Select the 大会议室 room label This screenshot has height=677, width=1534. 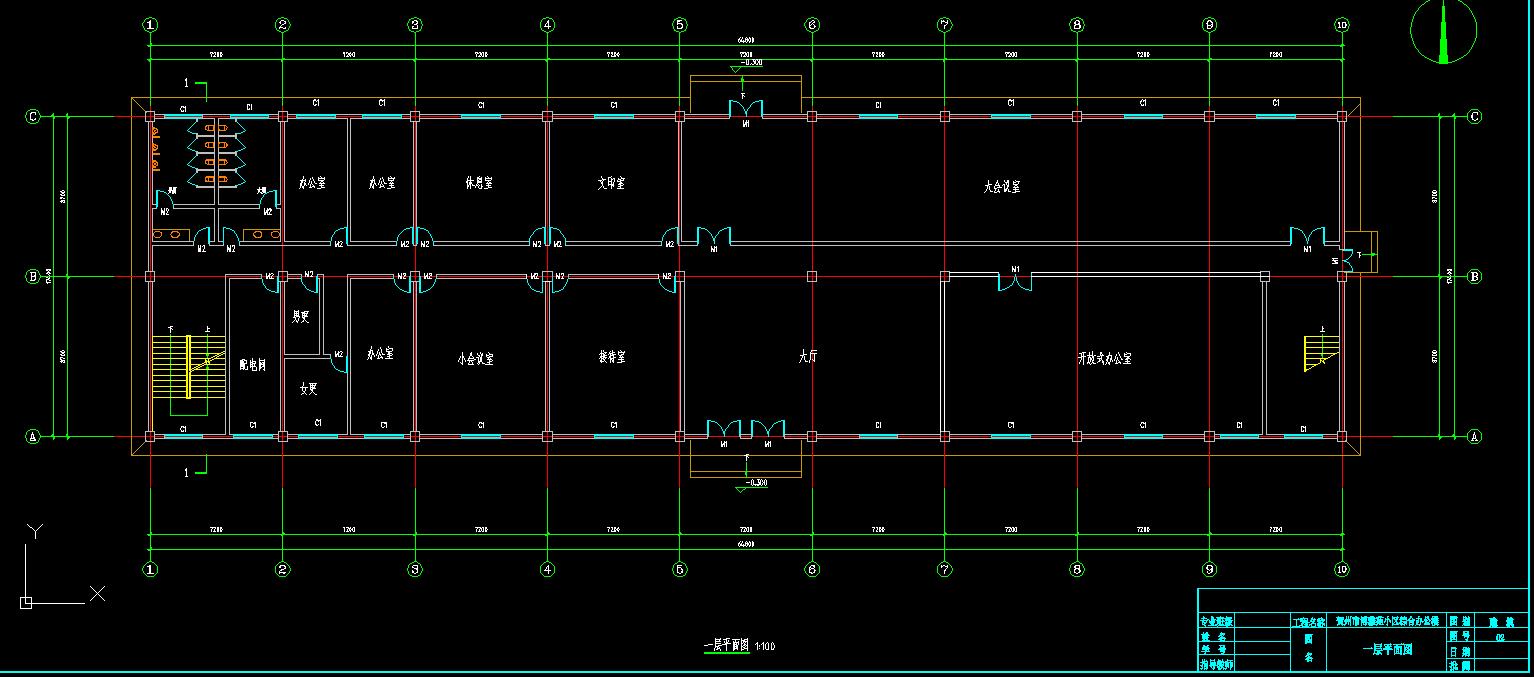click(x=1001, y=187)
